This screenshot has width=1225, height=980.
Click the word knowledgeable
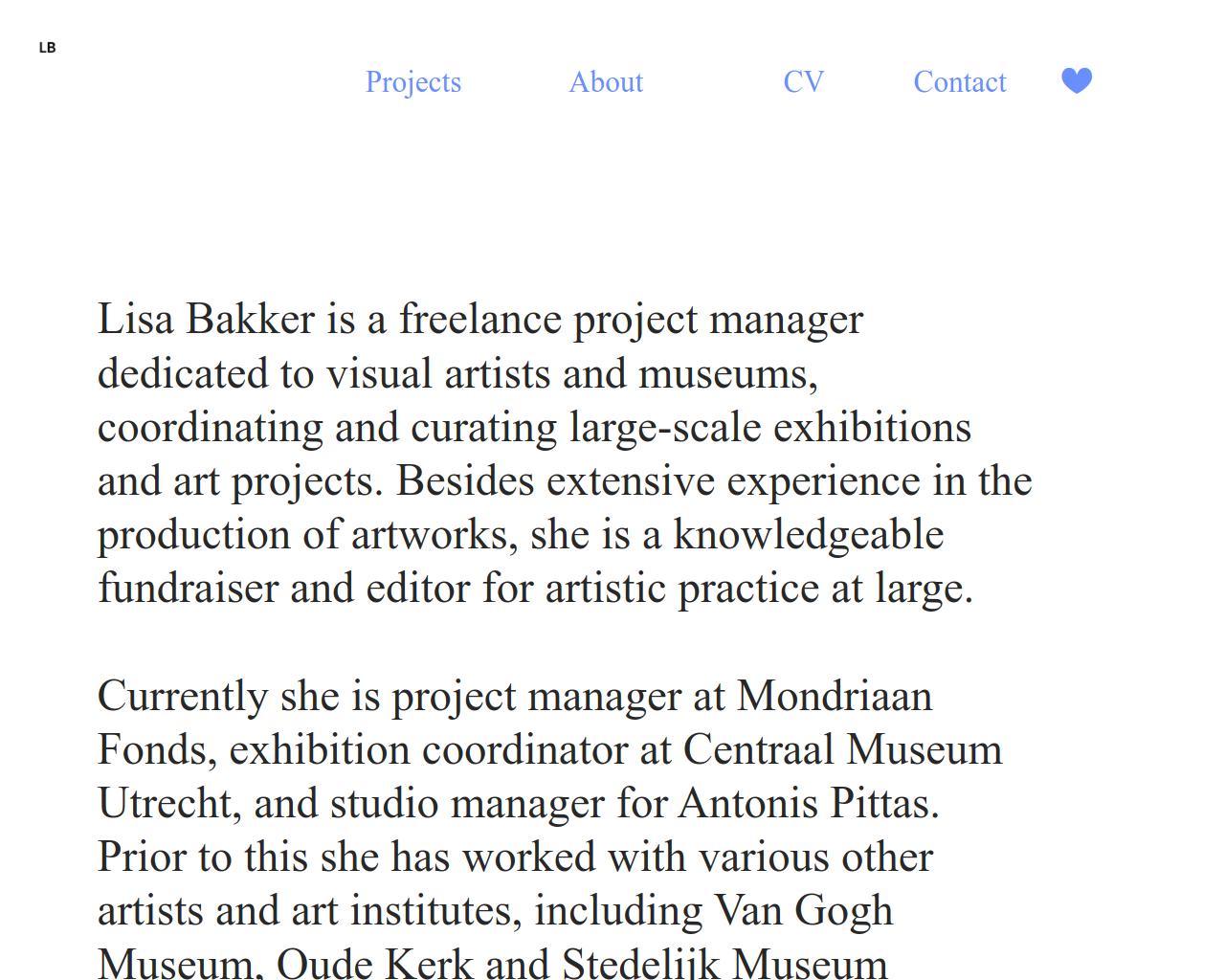pos(809,535)
